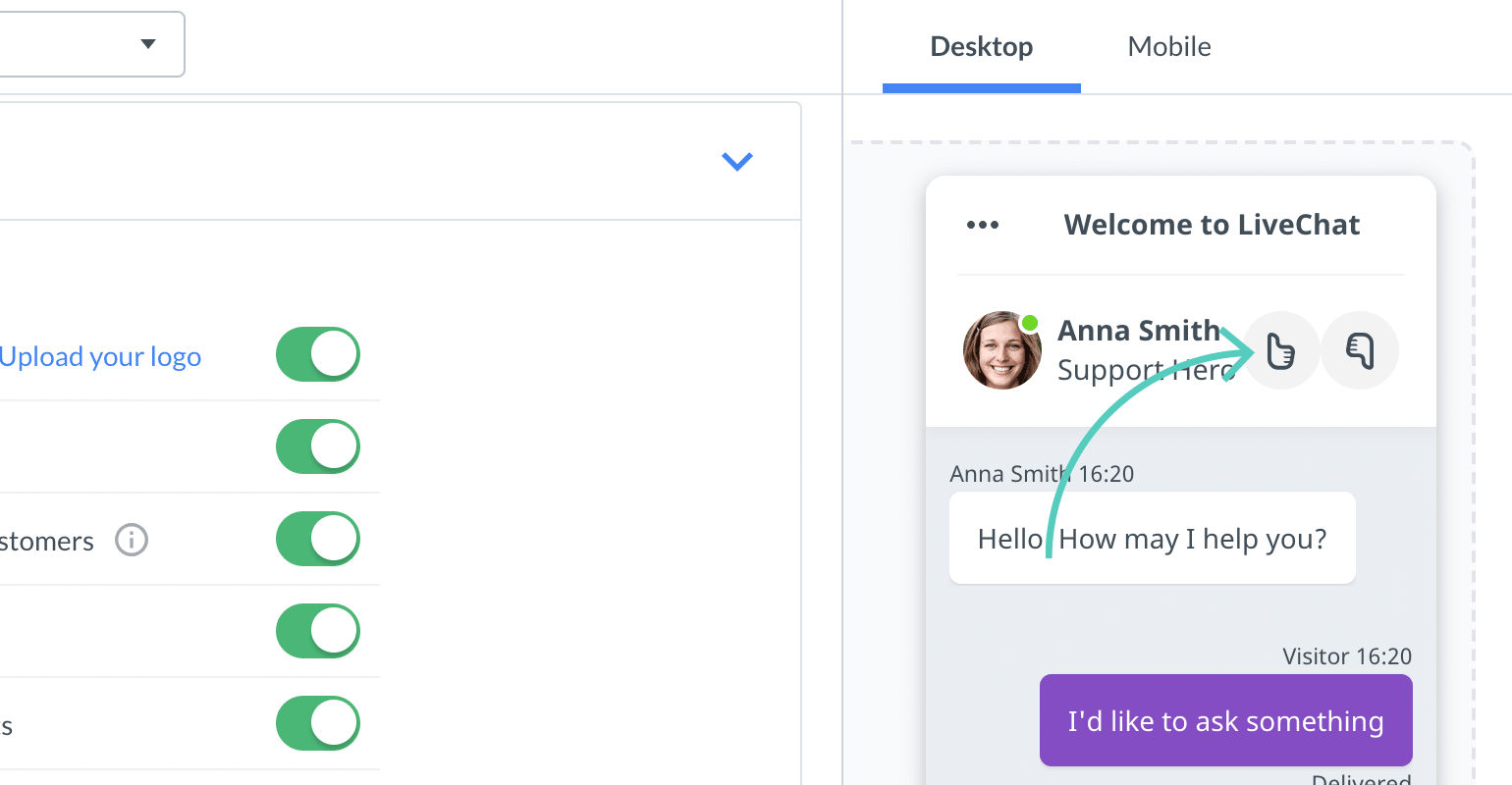
Task: Click the thumbs up rating icon
Action: point(1281,350)
